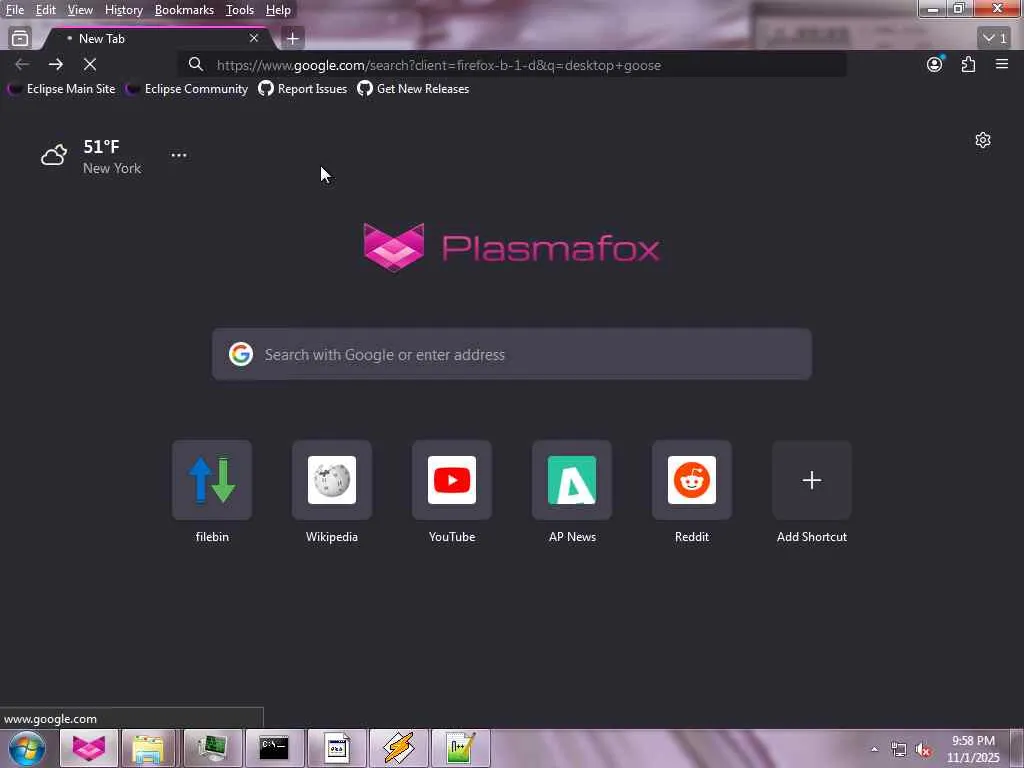Image resolution: width=1024 pixels, height=768 pixels.
Task: Open the Edit menu
Action: click(x=45, y=10)
